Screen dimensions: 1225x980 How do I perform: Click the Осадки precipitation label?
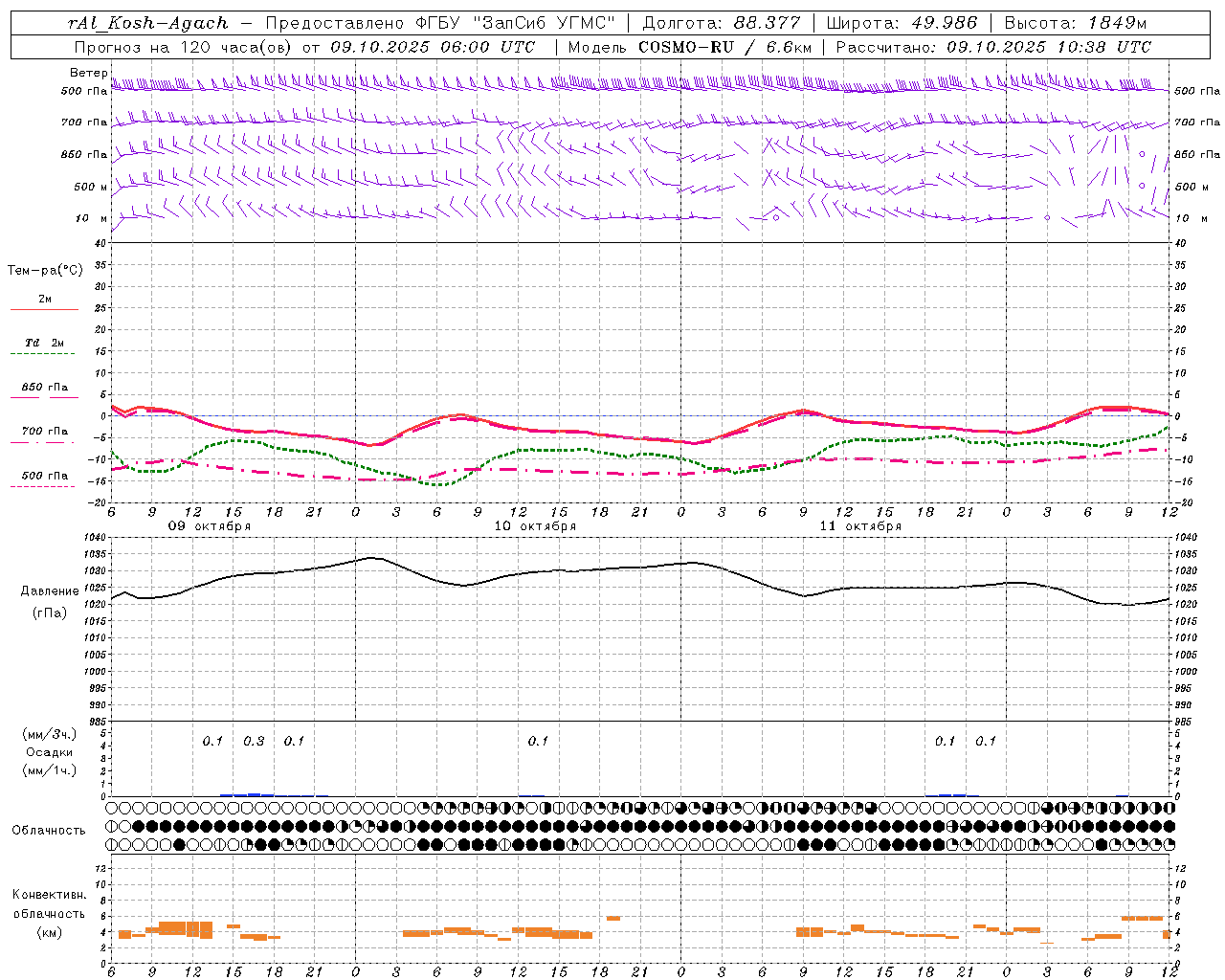click(49, 752)
